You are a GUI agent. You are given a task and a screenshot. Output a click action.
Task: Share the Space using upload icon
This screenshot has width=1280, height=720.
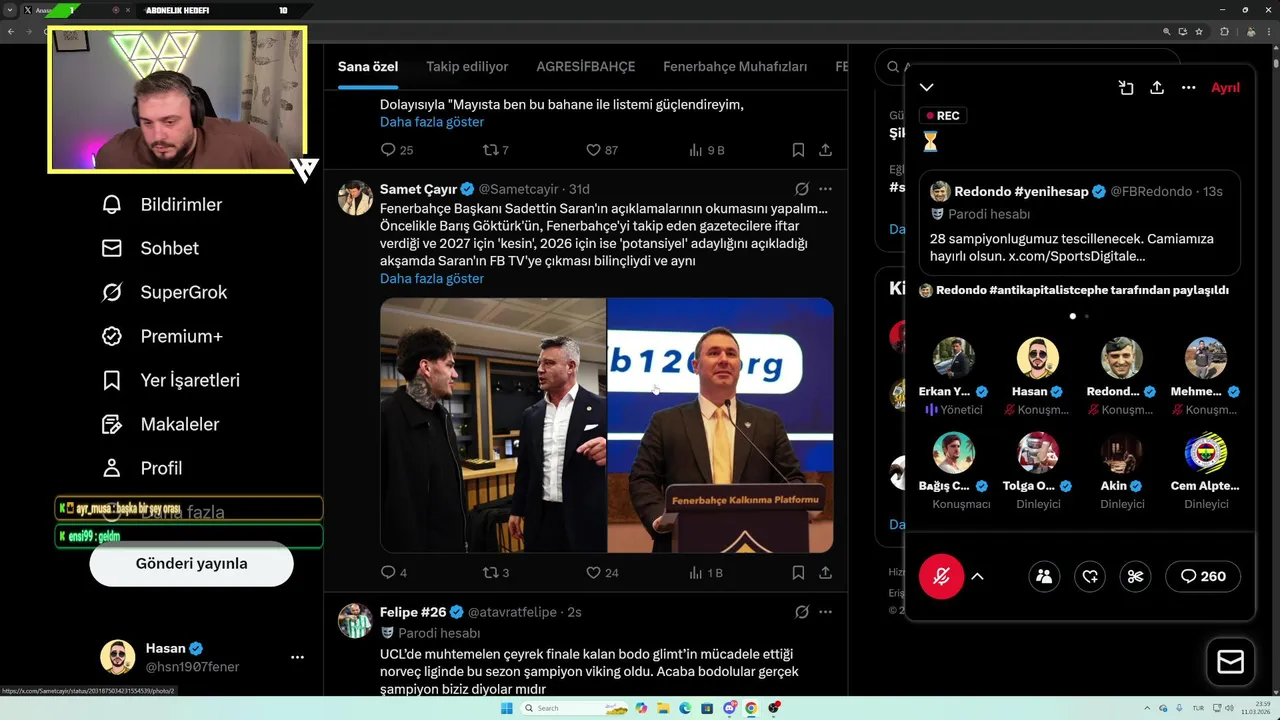[x=1157, y=88]
